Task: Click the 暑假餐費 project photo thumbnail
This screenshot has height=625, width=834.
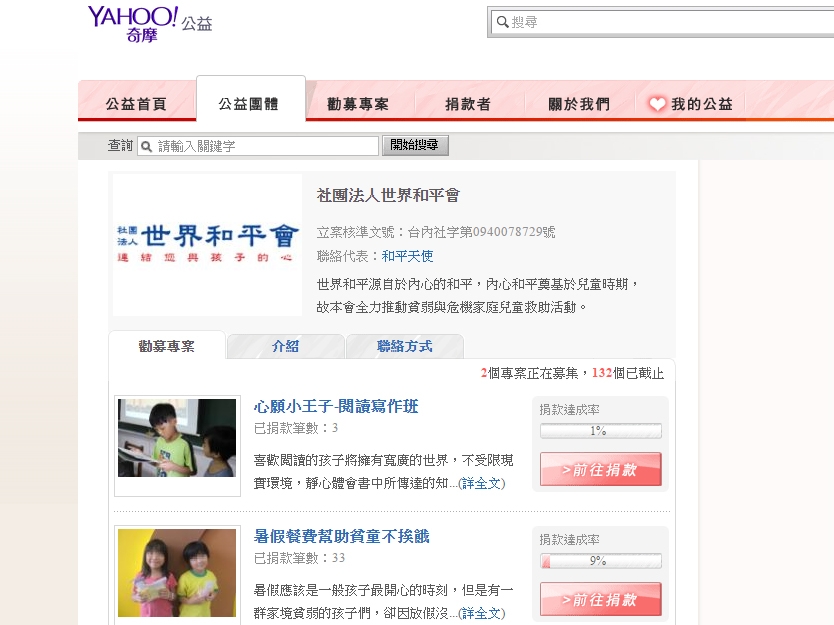Action: (177, 573)
